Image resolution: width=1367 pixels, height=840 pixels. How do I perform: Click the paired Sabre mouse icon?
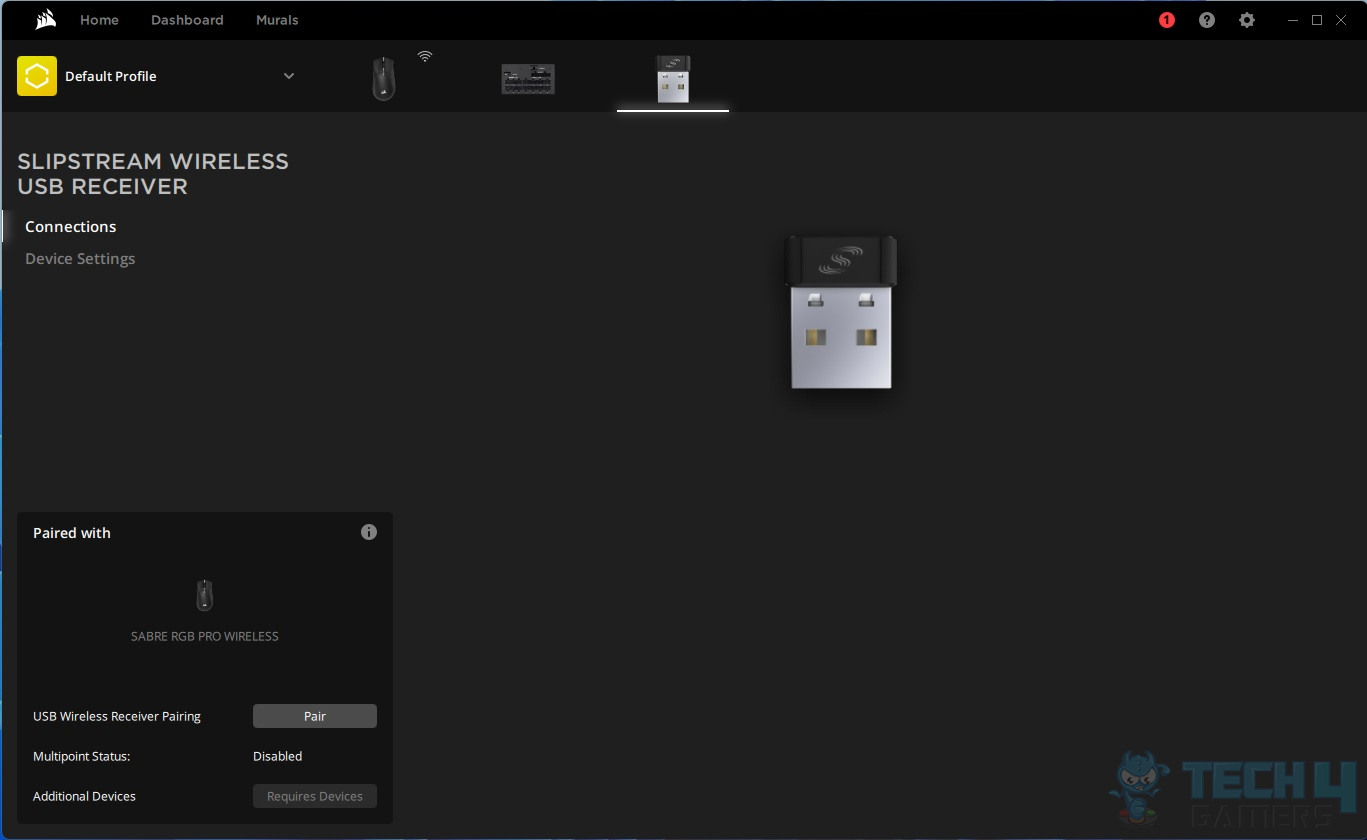click(204, 595)
